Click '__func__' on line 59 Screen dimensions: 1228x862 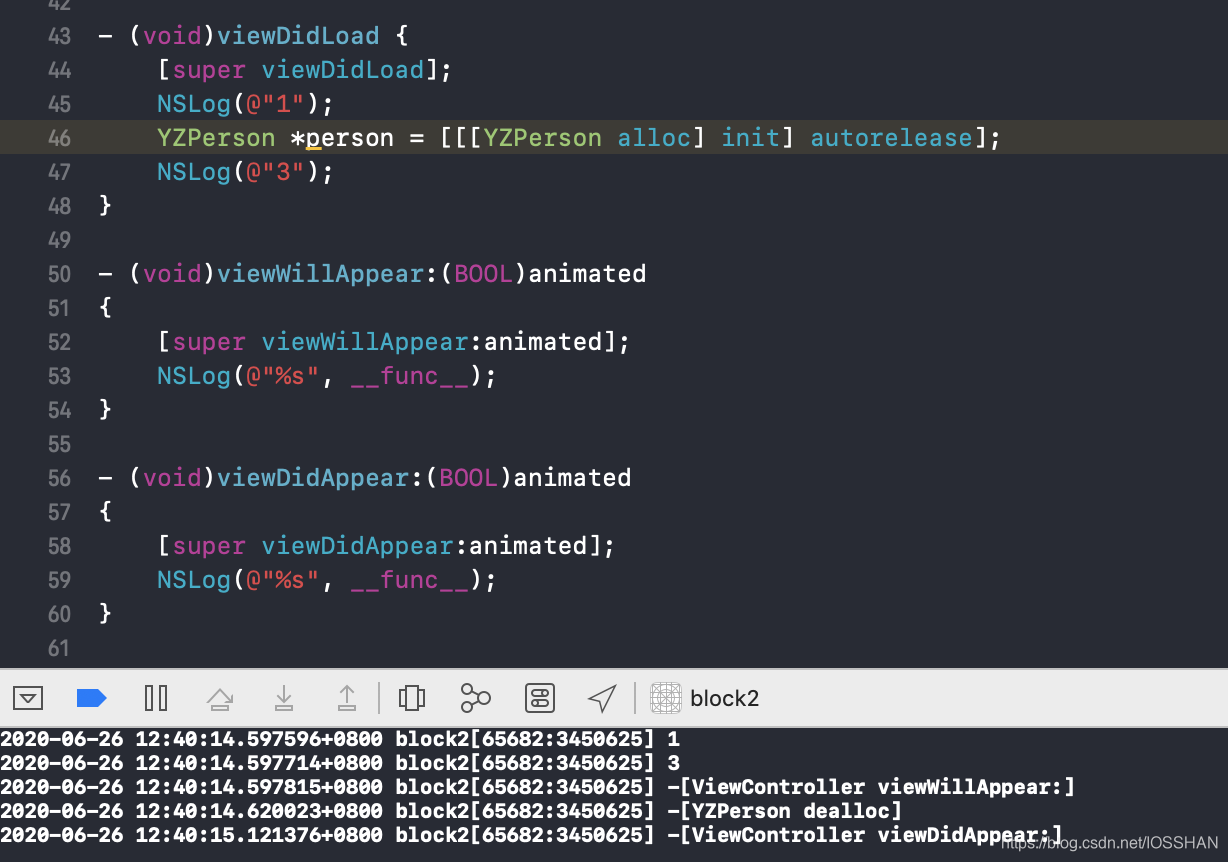coord(409,580)
